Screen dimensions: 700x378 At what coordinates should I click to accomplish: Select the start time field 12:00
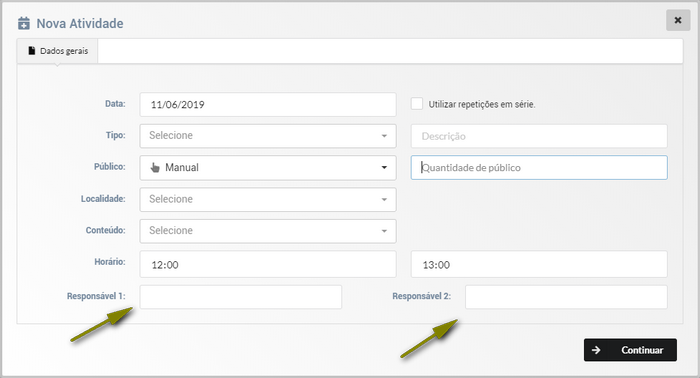click(268, 264)
